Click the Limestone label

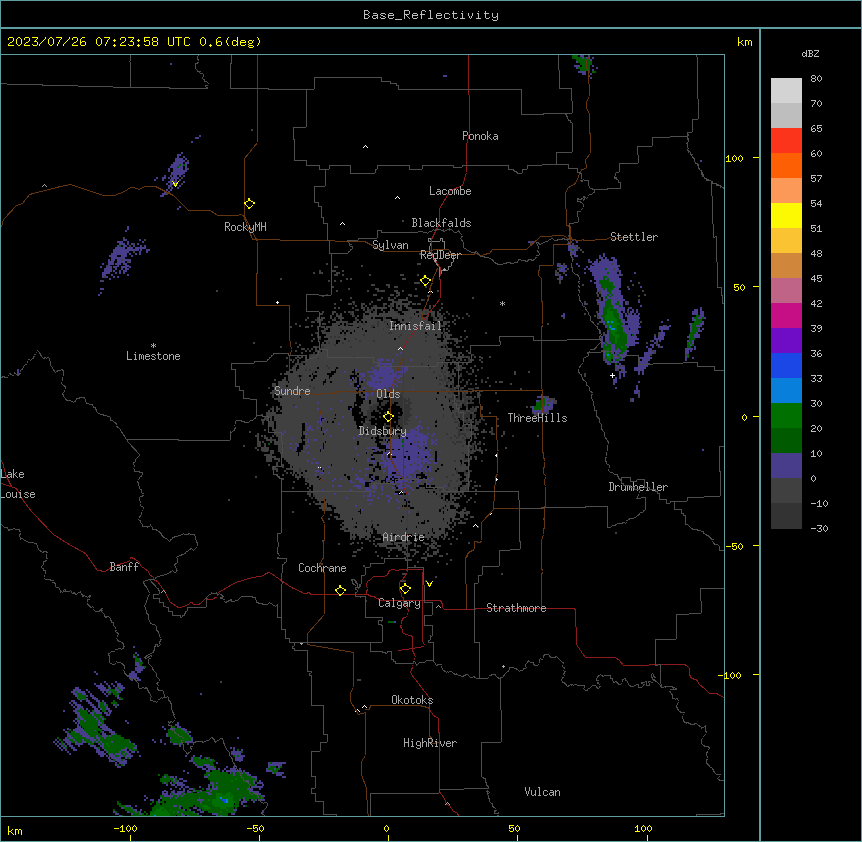click(153, 356)
